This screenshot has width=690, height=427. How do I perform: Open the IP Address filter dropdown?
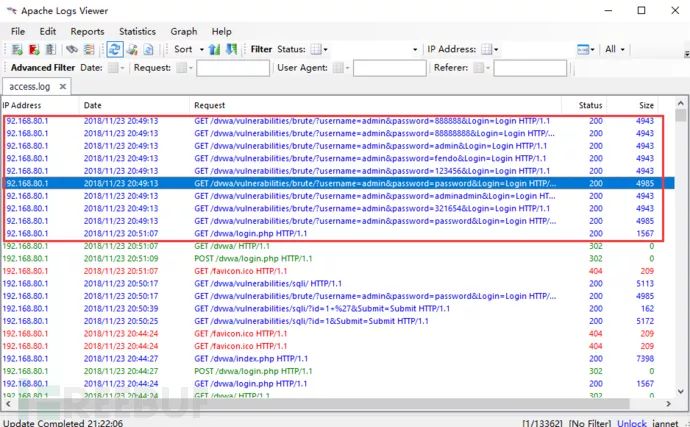(490, 49)
